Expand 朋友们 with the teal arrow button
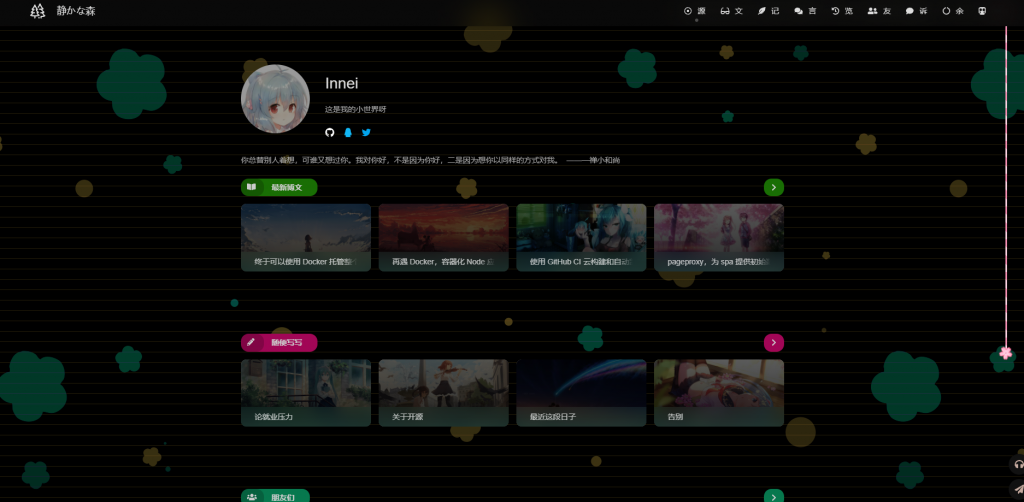This screenshot has width=1024, height=502. (x=774, y=496)
